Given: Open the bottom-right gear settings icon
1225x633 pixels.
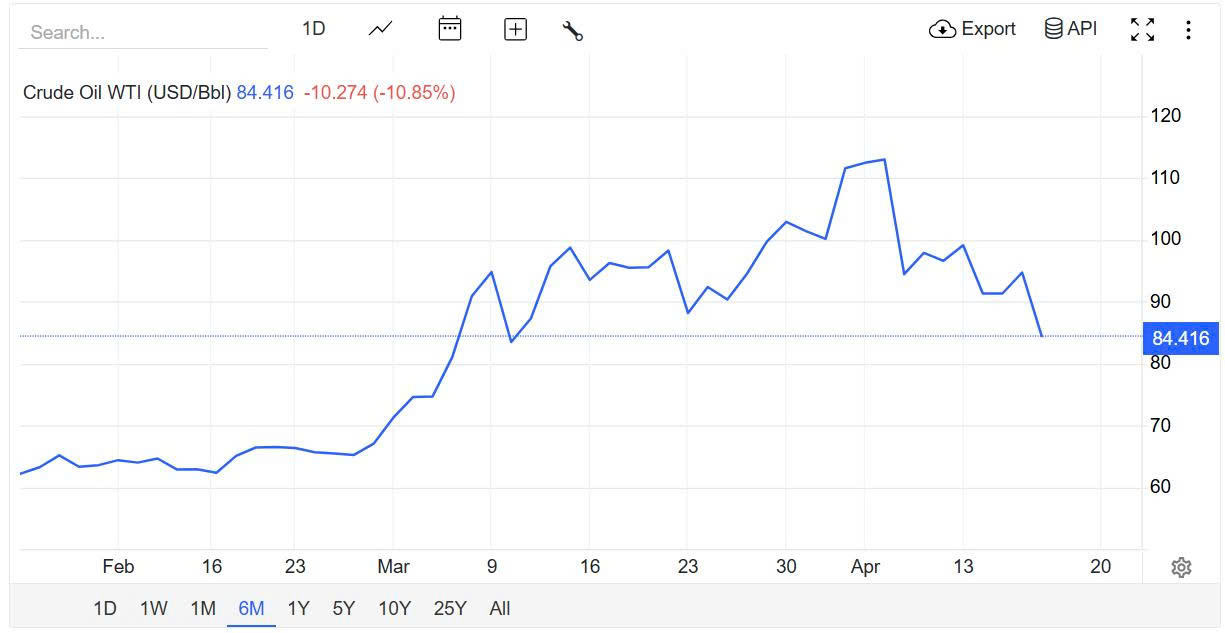Looking at the screenshot, I should 1181,567.
